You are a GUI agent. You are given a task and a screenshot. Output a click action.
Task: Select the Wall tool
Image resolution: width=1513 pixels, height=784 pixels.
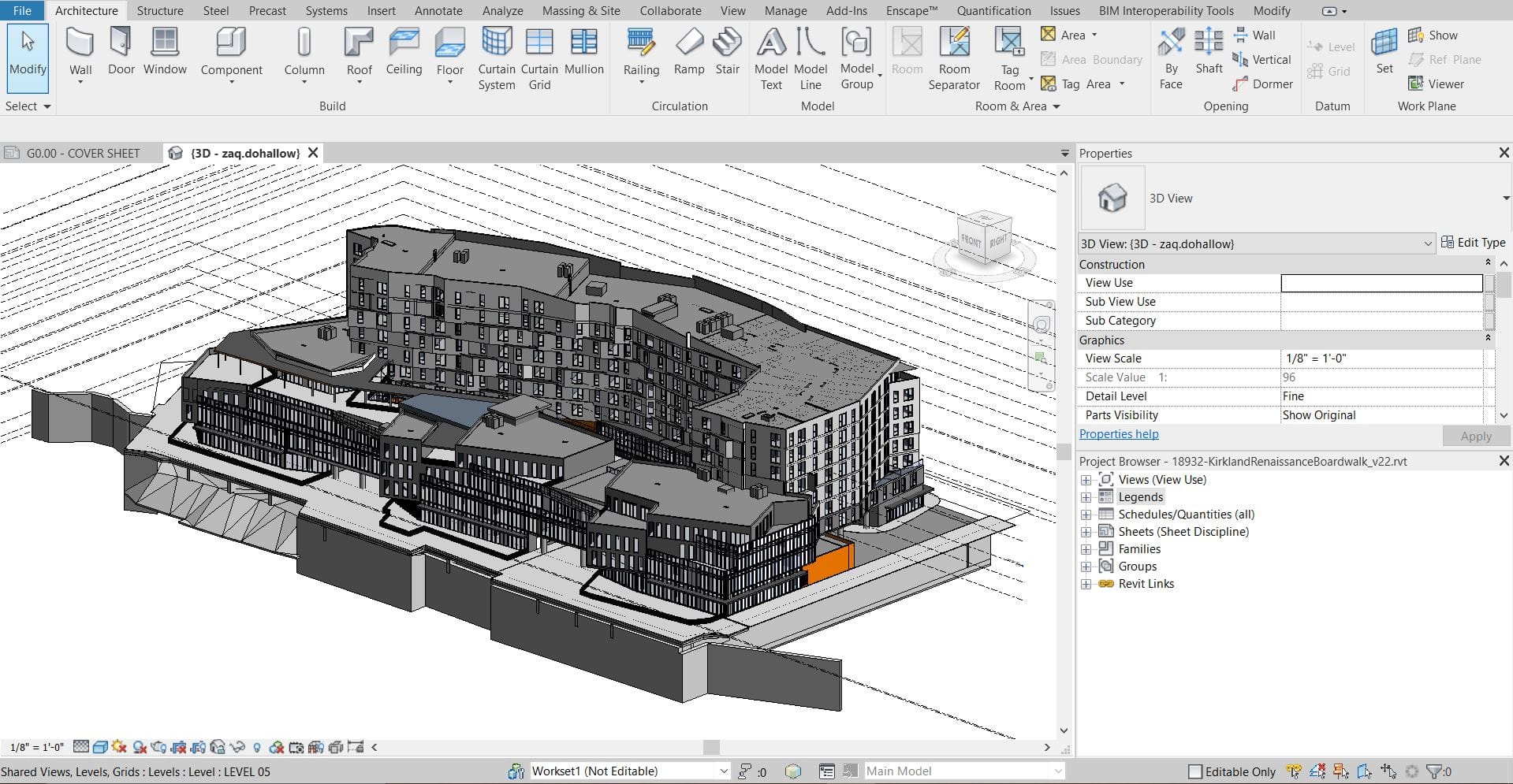[x=80, y=55]
